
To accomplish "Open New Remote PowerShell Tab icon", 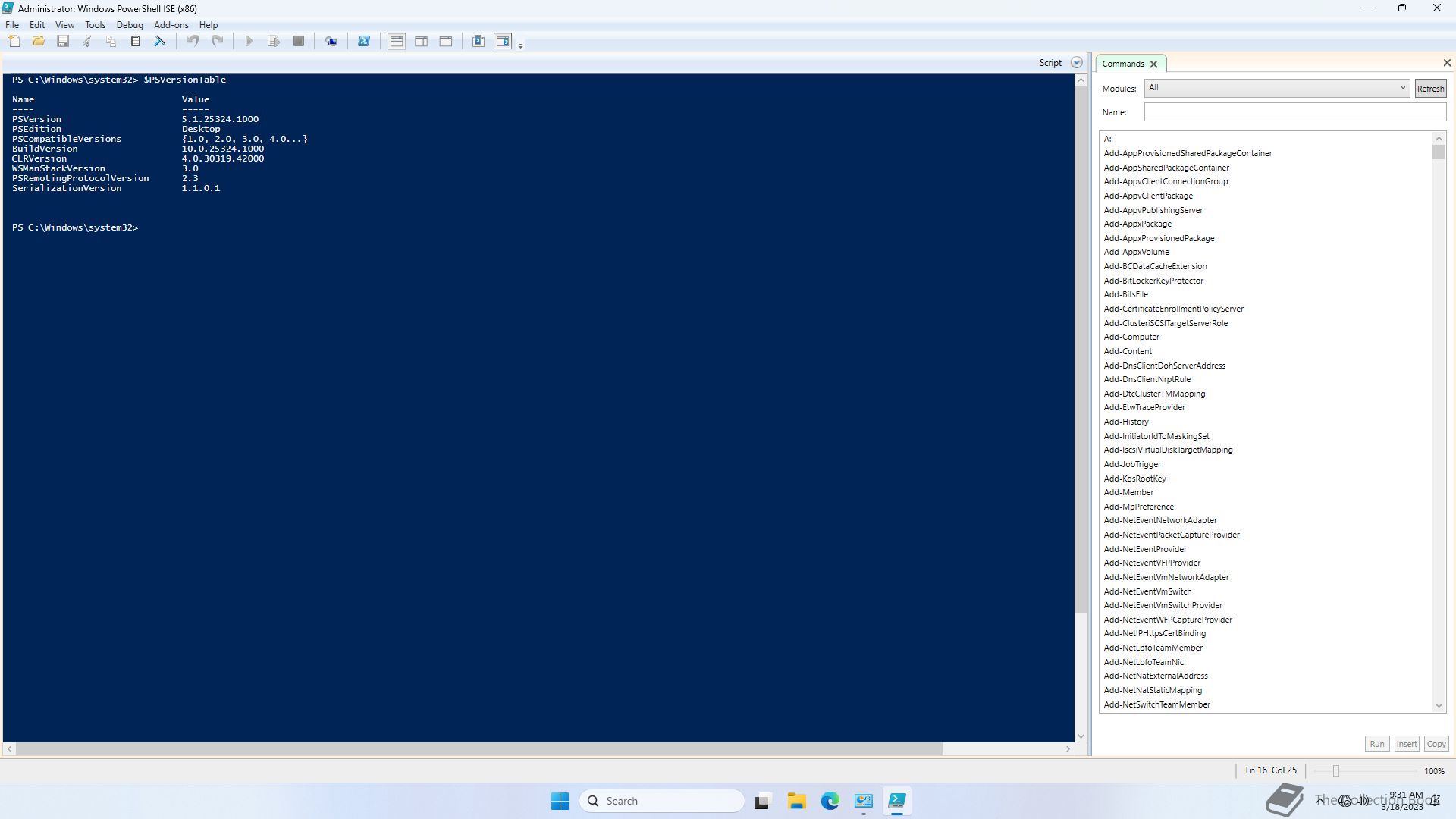I will coord(331,42).
